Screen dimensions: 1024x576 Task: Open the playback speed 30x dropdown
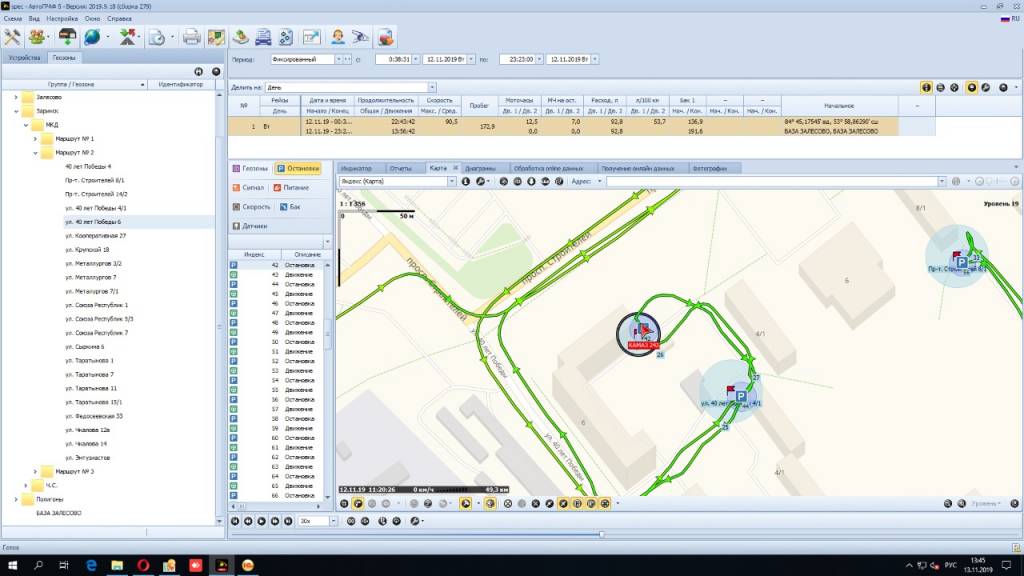click(333, 521)
